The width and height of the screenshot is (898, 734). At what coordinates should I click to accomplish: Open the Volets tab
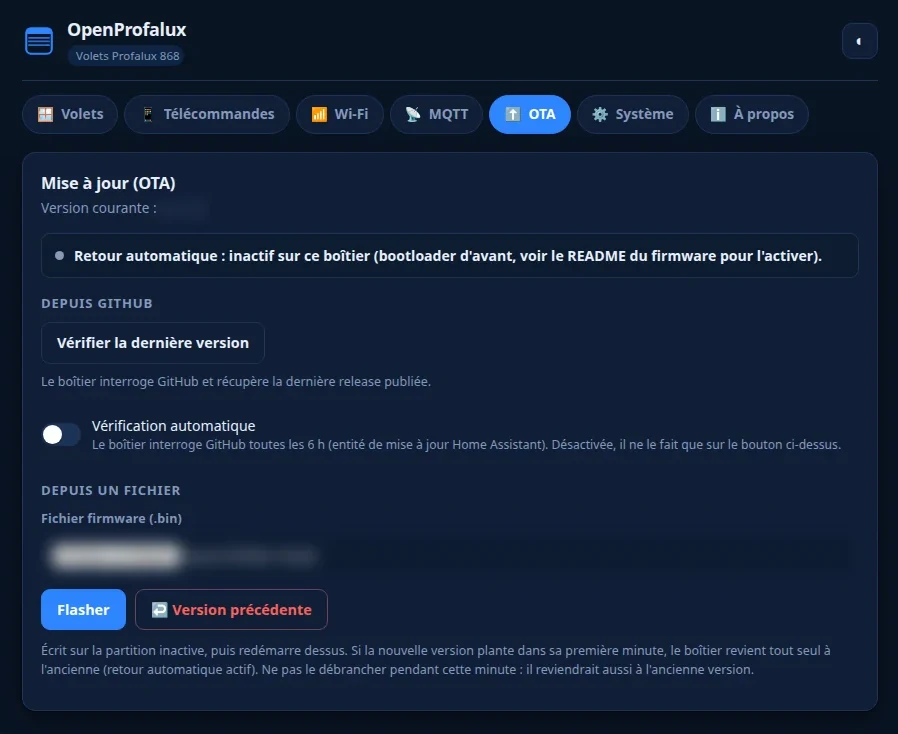70,114
